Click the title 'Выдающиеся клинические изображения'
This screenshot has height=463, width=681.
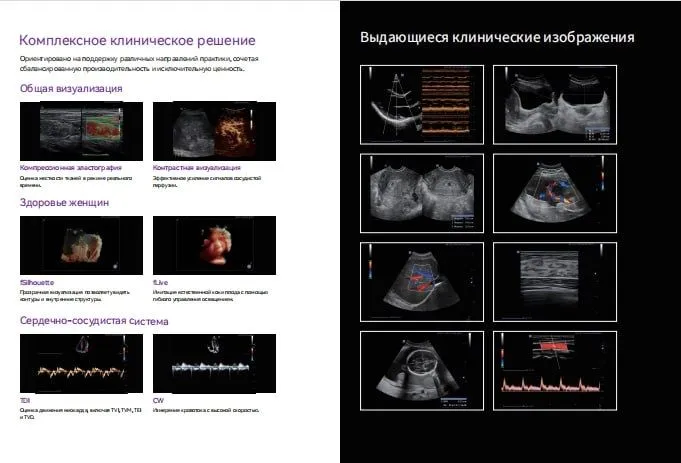click(497, 37)
